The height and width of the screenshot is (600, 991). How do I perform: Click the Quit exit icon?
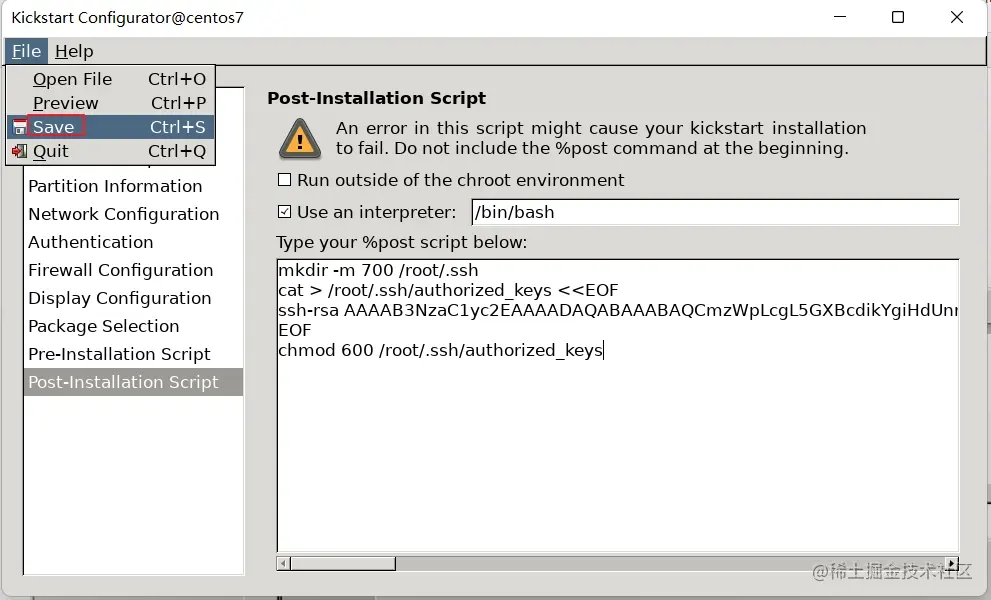pos(20,151)
